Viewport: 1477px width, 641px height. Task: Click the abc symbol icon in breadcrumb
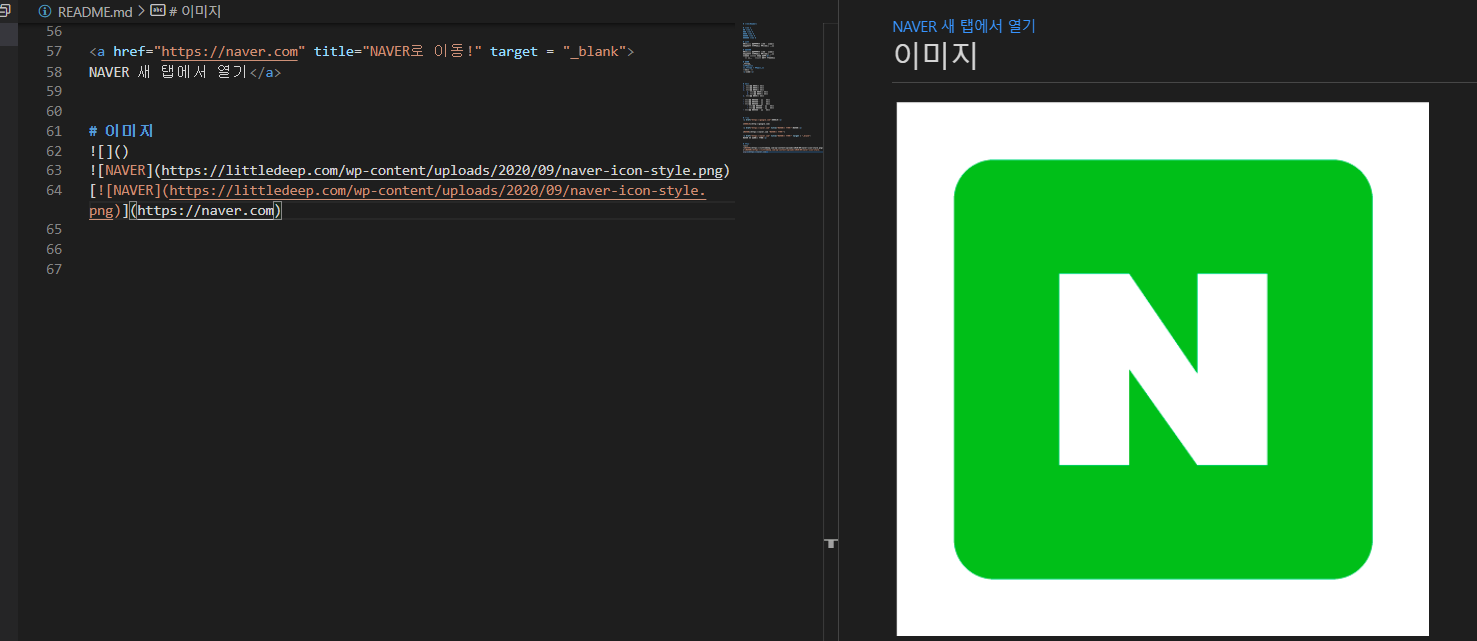pos(157,11)
